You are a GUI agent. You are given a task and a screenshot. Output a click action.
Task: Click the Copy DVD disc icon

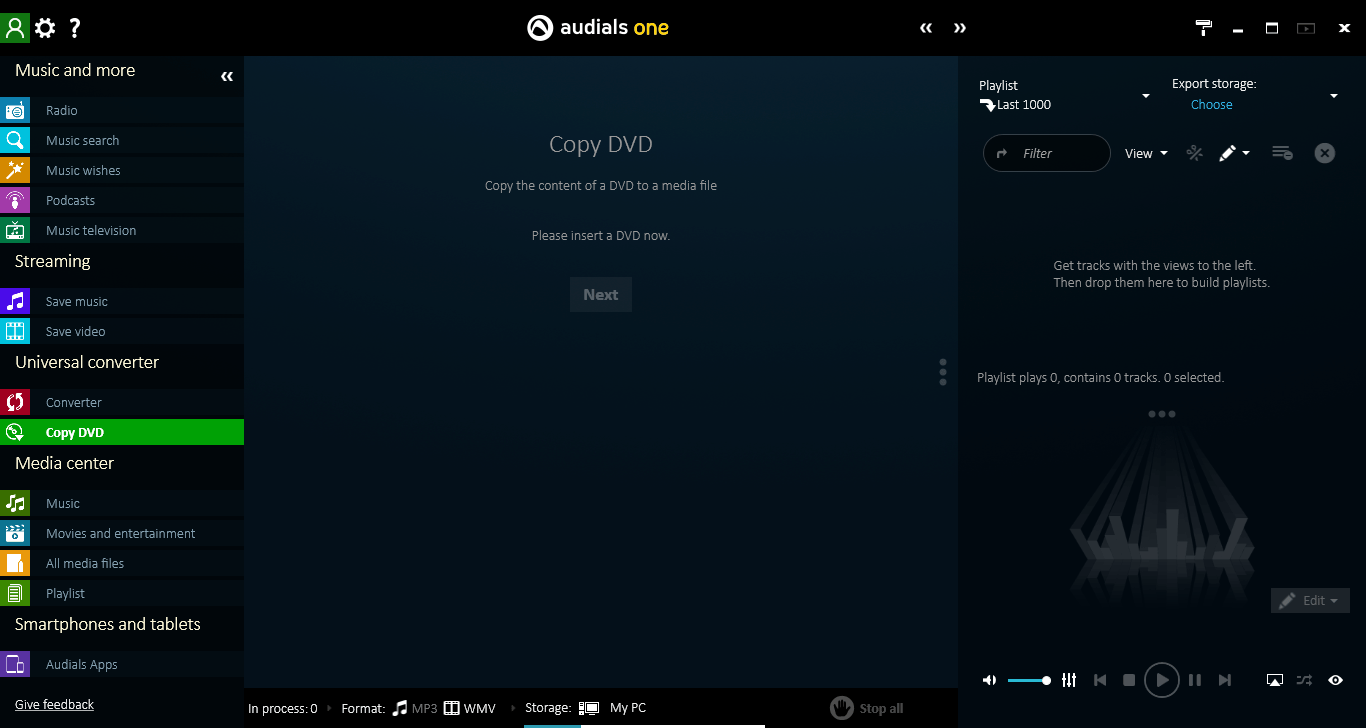point(15,432)
